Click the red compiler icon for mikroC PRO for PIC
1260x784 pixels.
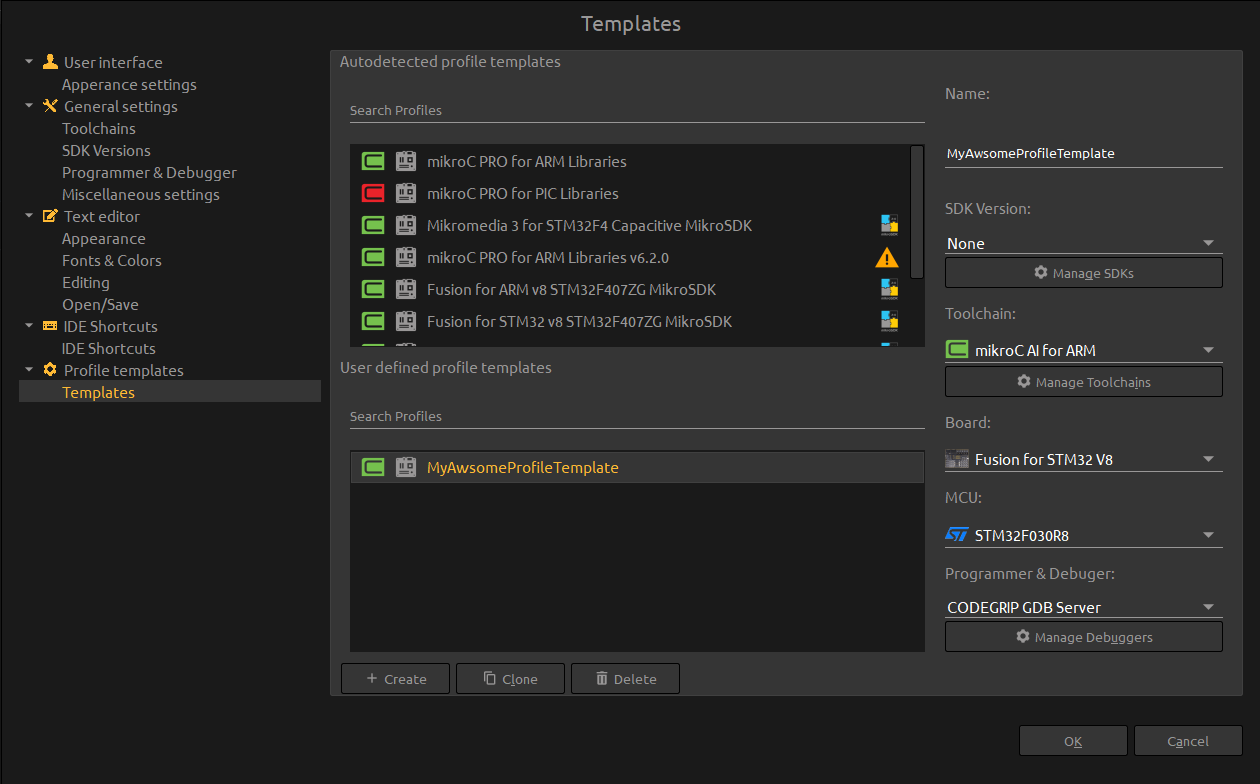point(373,193)
